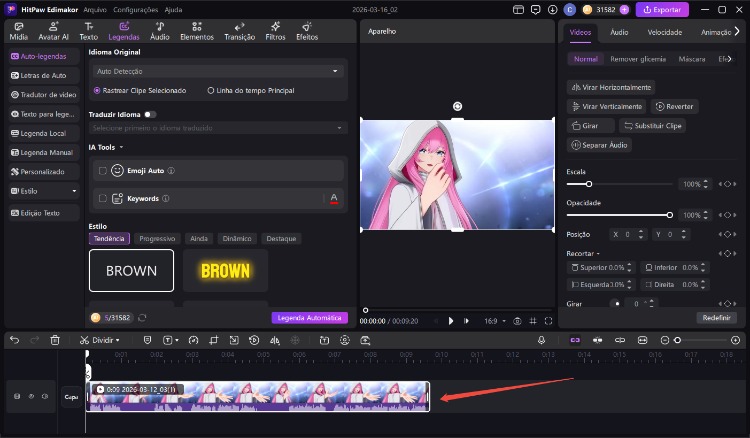Click Virar Horizontalmente button
This screenshot has height=438, width=750.
[x=611, y=88]
